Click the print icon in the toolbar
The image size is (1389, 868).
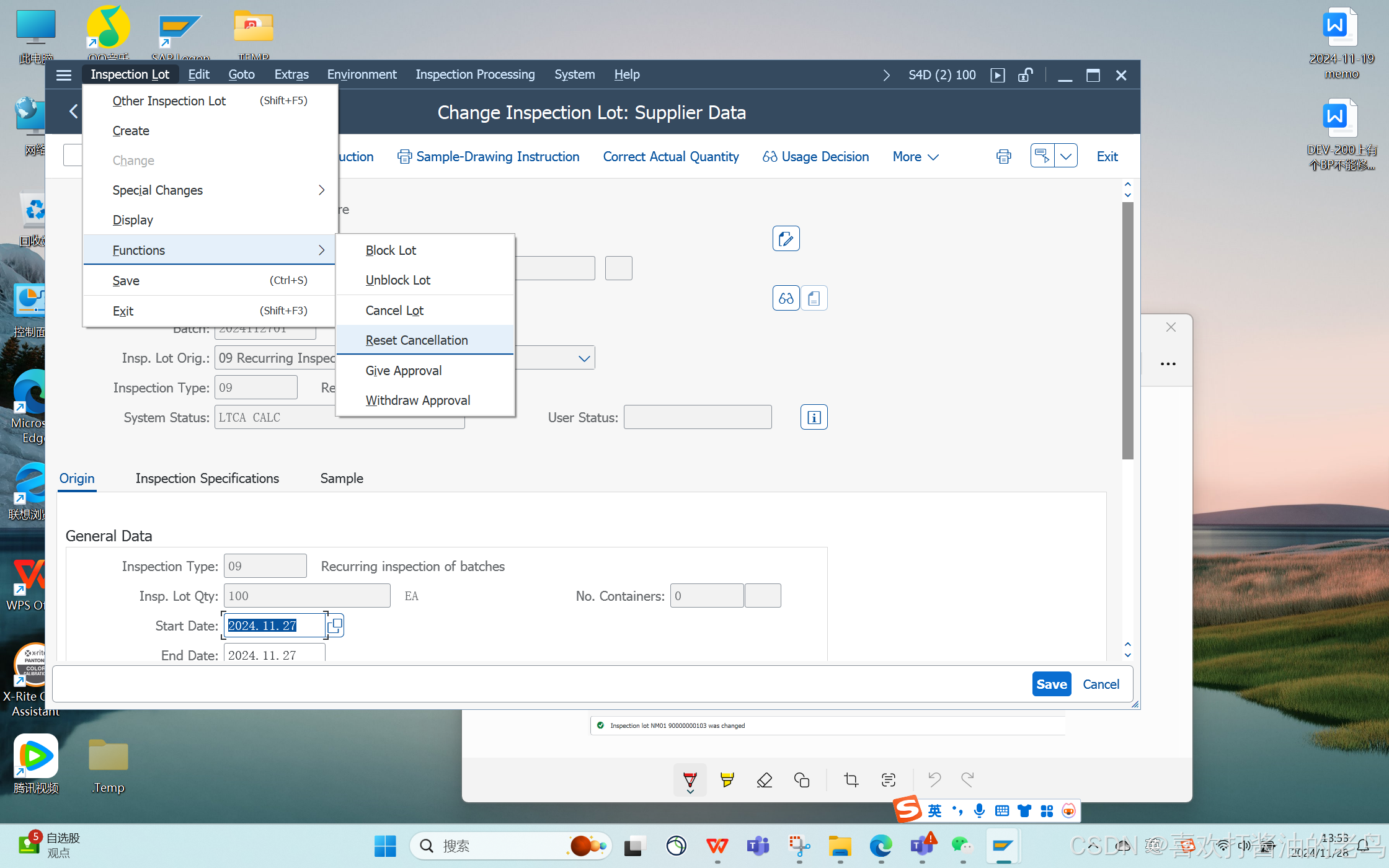pos(1003,156)
